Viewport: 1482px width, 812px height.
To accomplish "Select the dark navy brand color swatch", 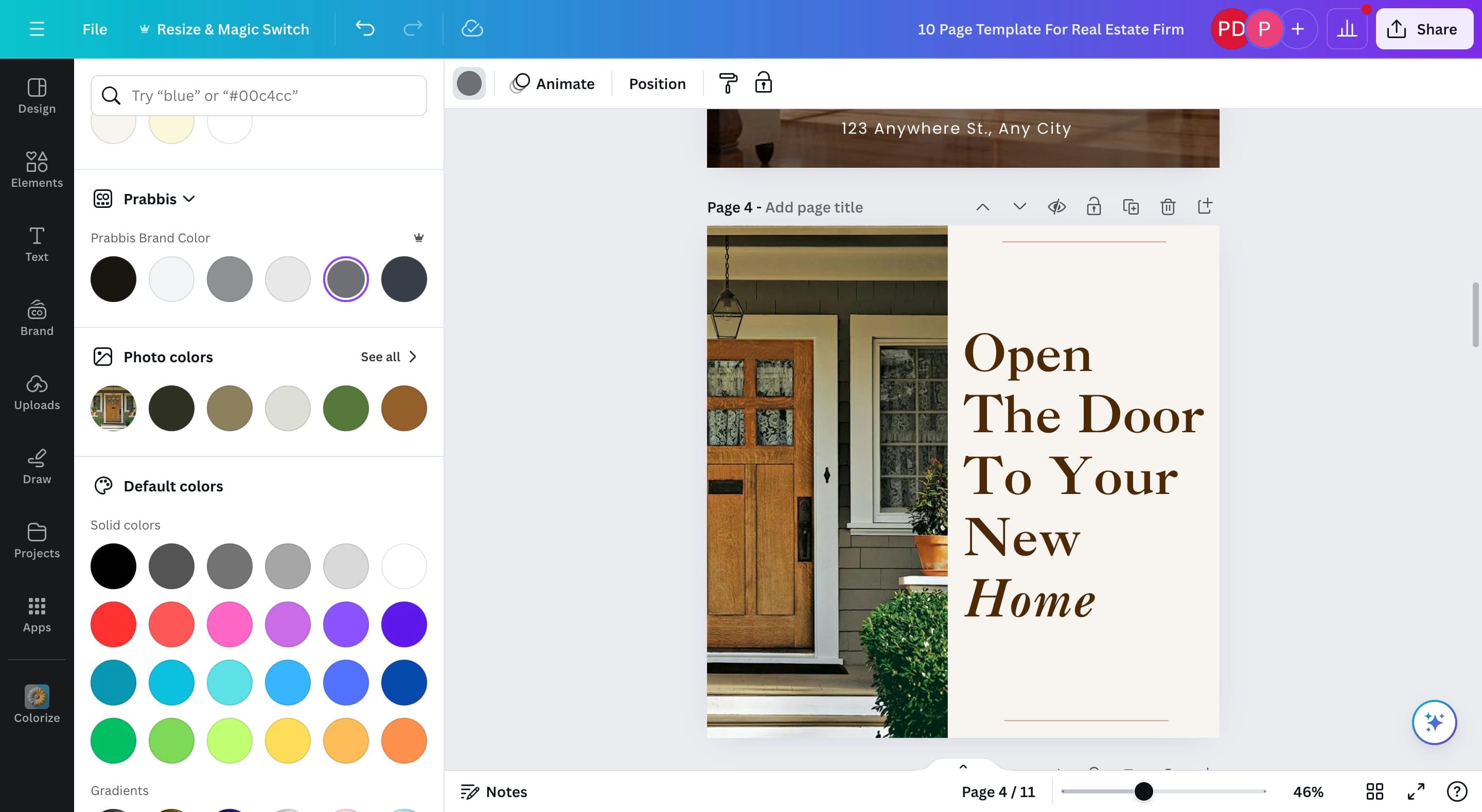I will tap(404, 279).
